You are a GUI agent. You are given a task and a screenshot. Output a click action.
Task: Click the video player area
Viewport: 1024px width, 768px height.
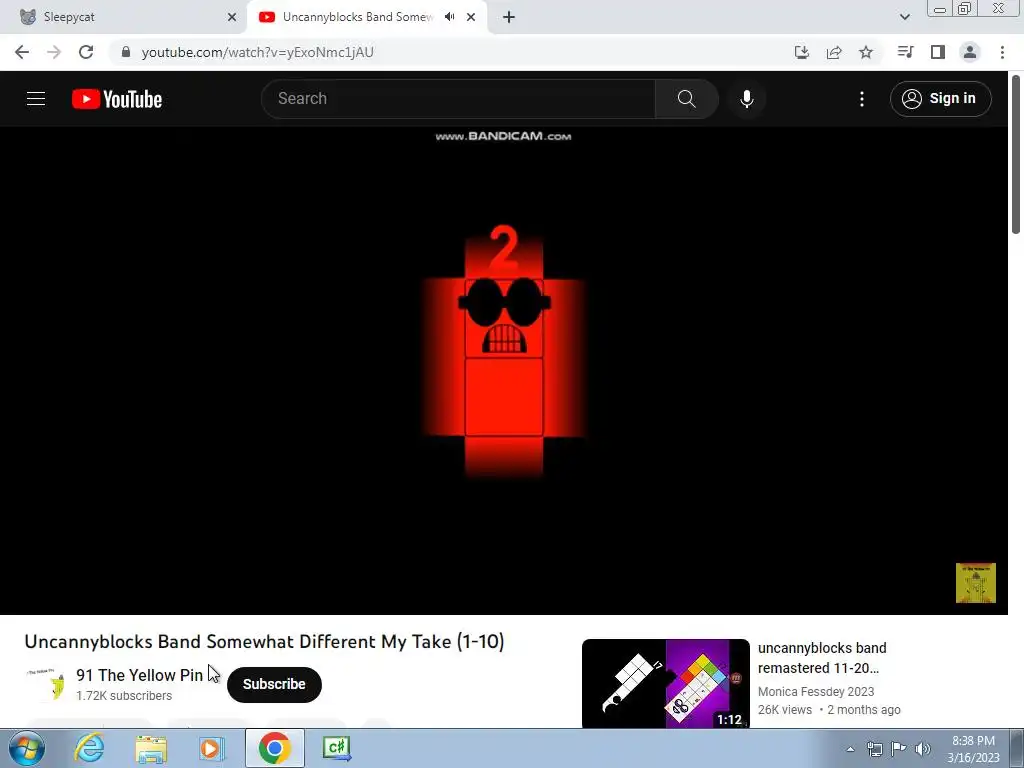504,370
